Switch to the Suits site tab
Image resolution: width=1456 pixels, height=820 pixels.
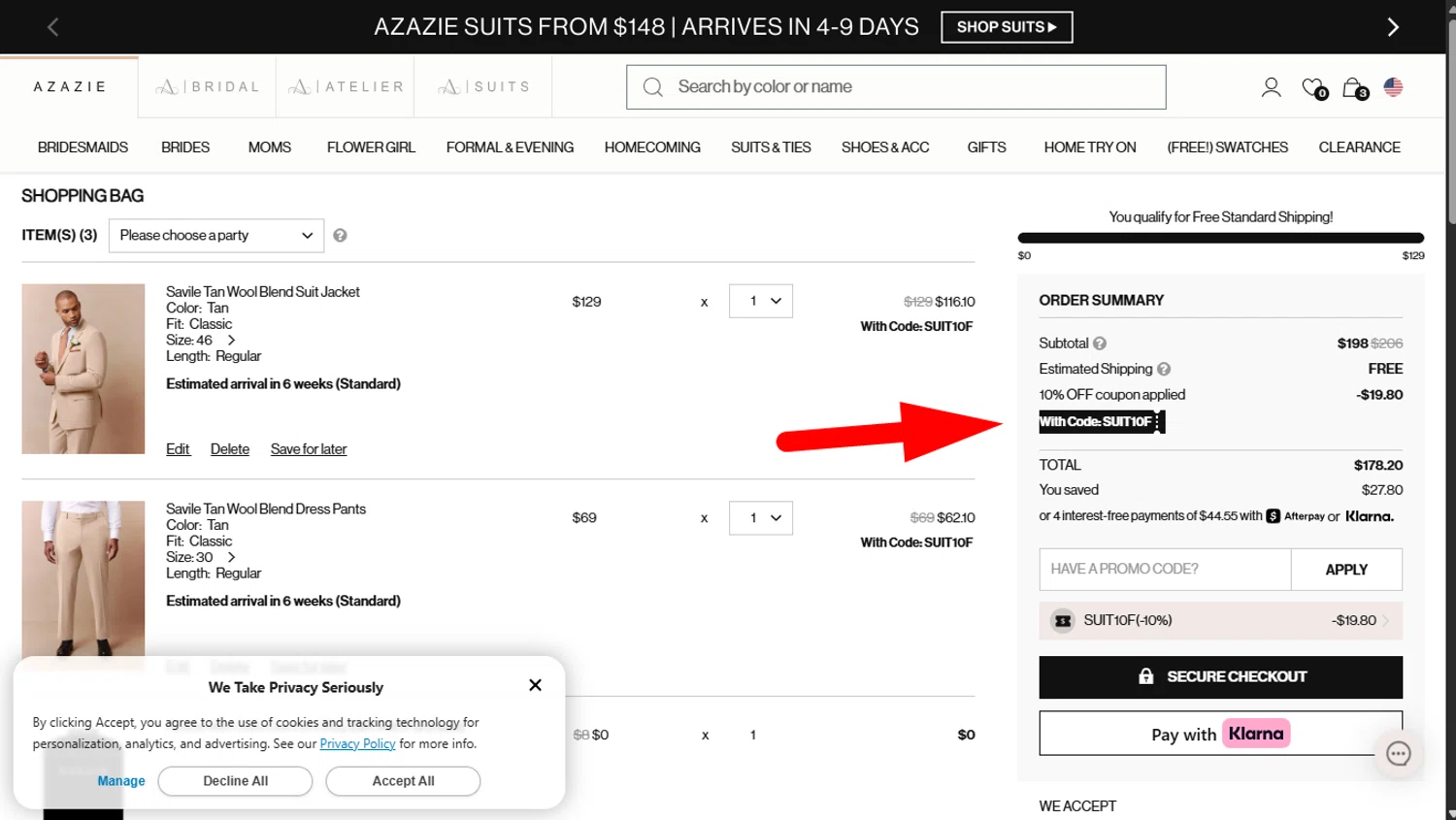(483, 87)
